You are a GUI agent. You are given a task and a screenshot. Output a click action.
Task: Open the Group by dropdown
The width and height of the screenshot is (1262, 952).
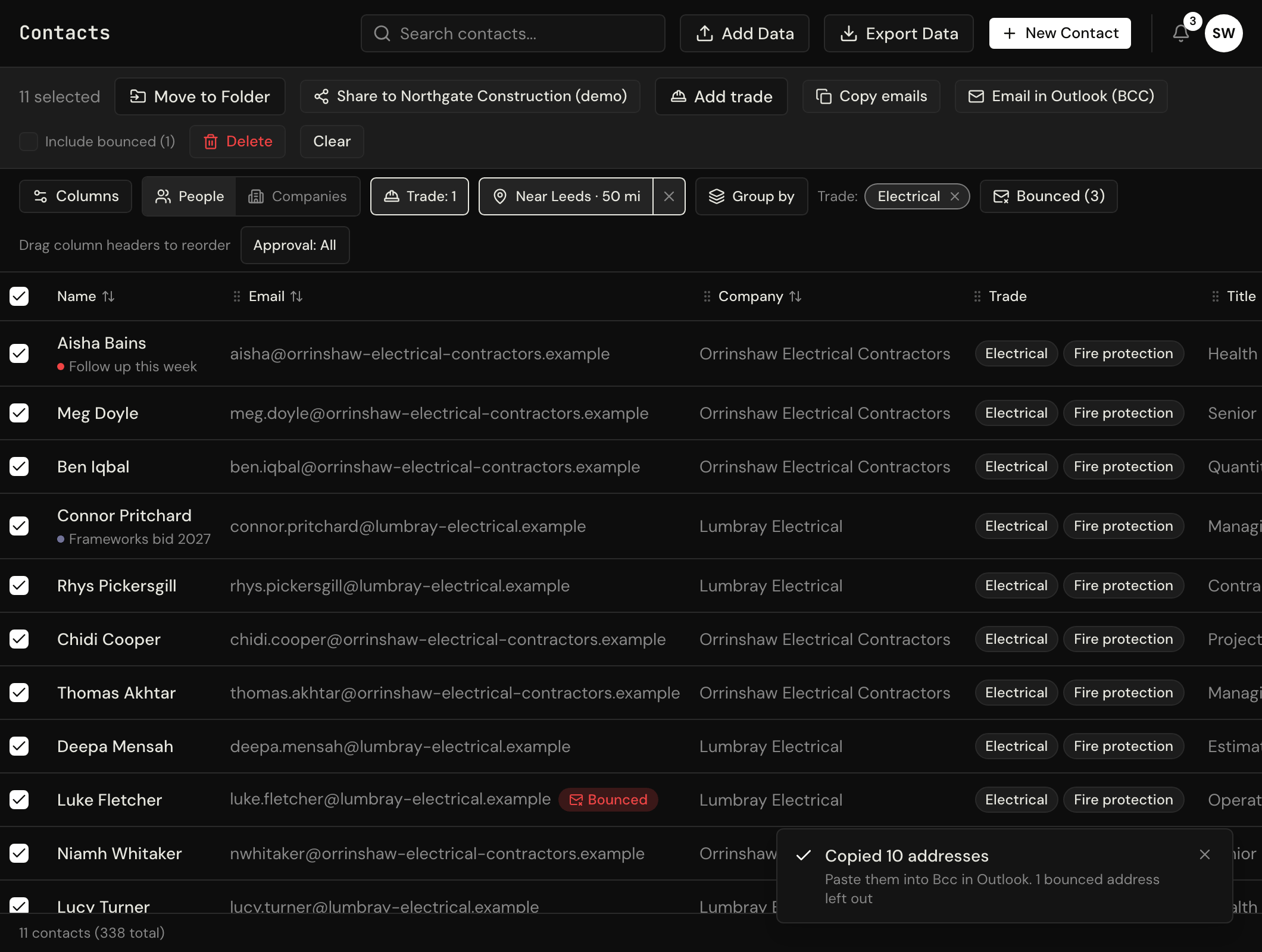point(751,196)
